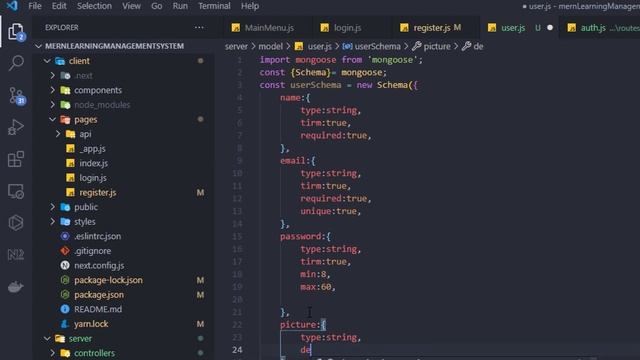Open the Edit menu
The height and width of the screenshot is (360, 640).
(59, 6)
